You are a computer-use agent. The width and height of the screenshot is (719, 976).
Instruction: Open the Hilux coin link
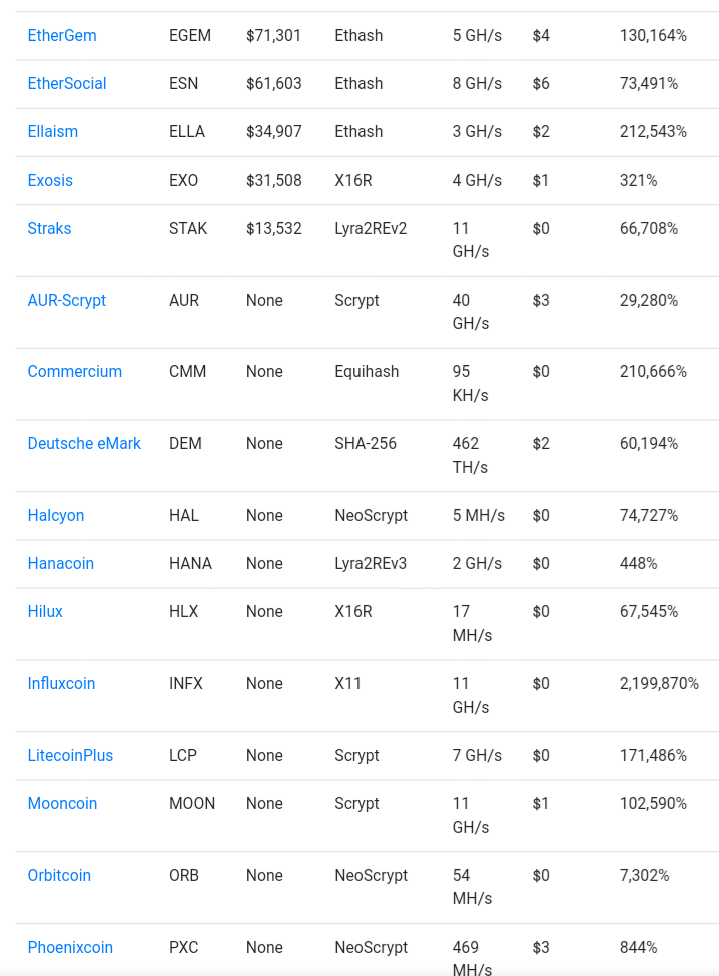pyautogui.click(x=45, y=611)
